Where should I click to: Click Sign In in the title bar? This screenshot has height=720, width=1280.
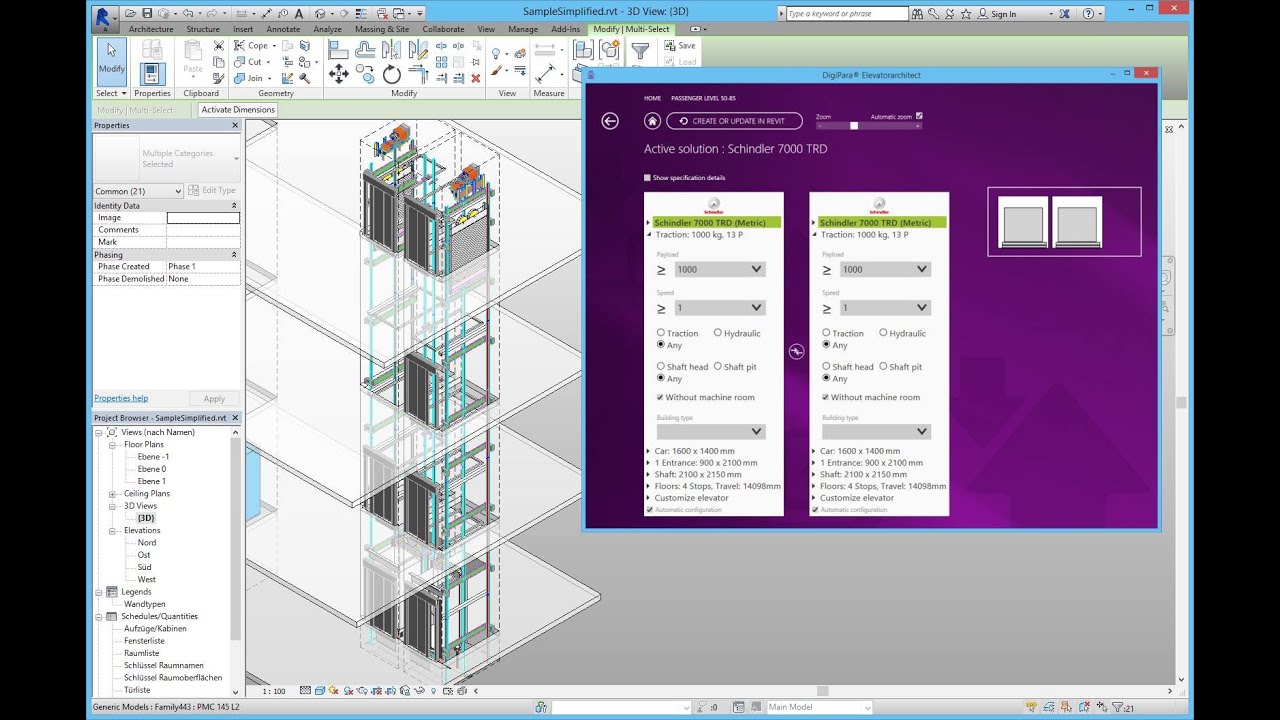pyautogui.click(x=1003, y=14)
